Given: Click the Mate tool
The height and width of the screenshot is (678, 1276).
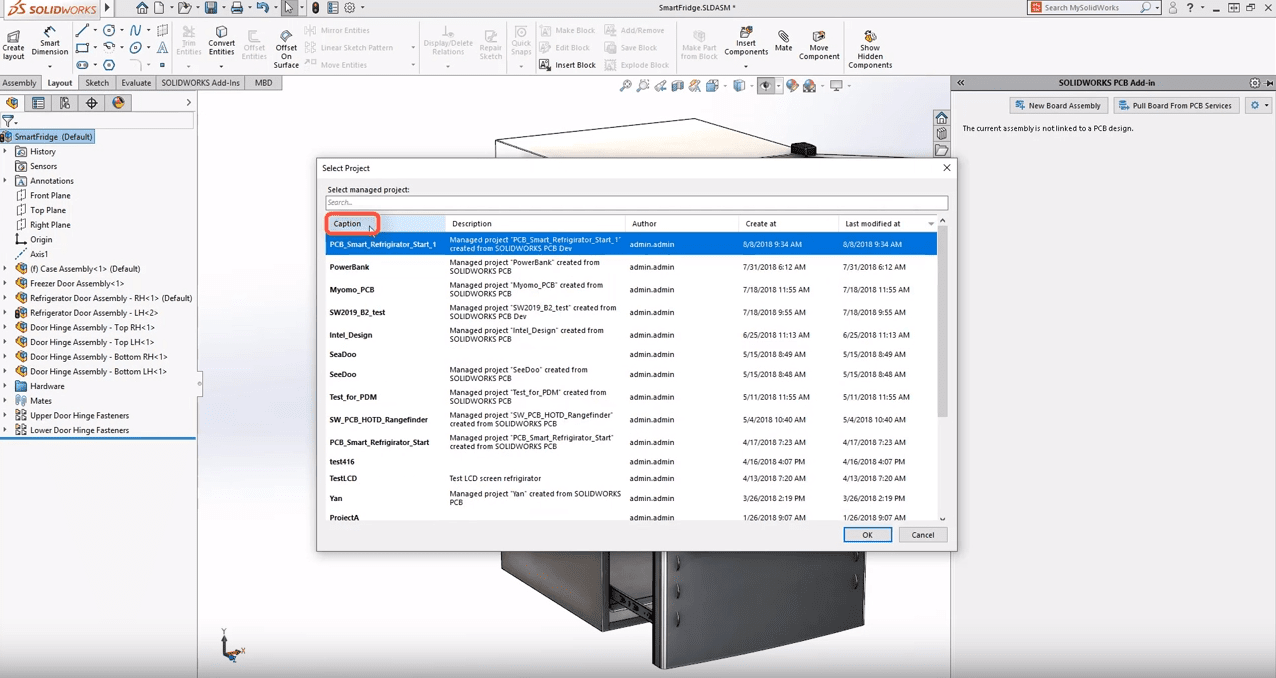Looking at the screenshot, I should click(x=783, y=42).
